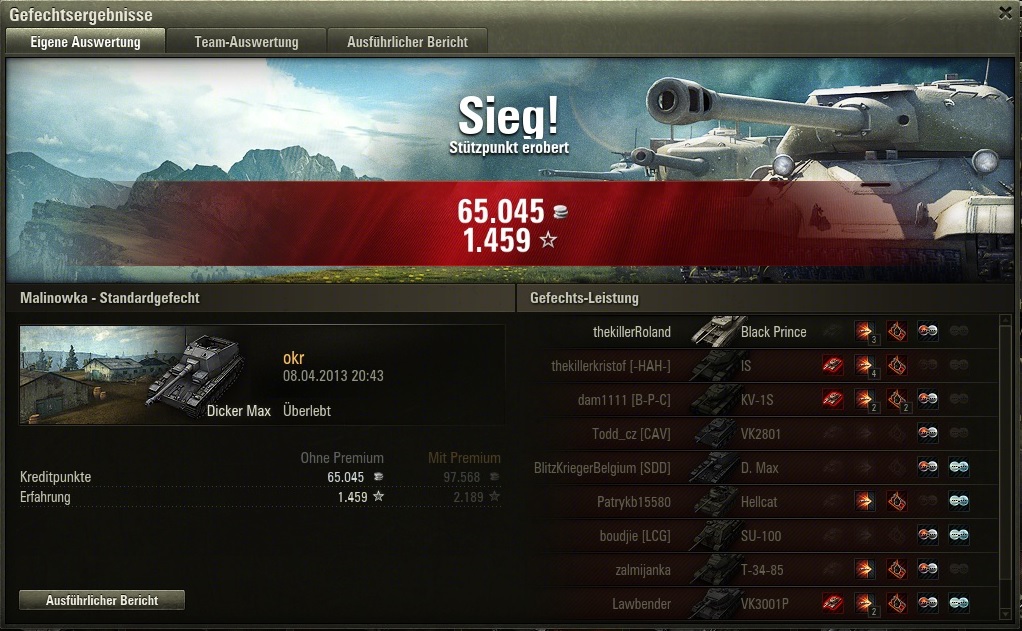Click the assist icon in the Hellcat row
The image size is (1022, 631).
(x=959, y=501)
